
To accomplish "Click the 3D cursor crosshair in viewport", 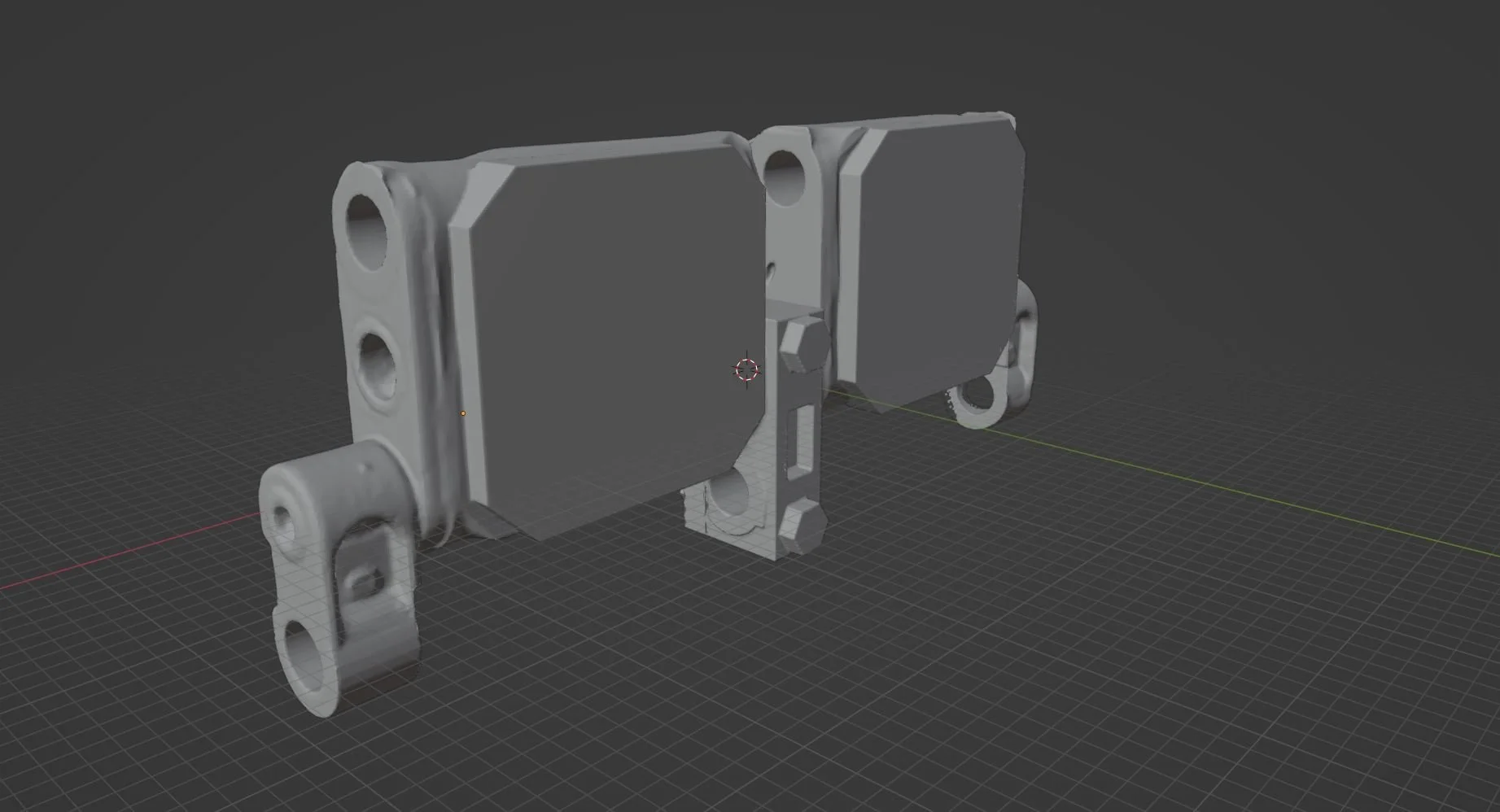I will click(746, 369).
